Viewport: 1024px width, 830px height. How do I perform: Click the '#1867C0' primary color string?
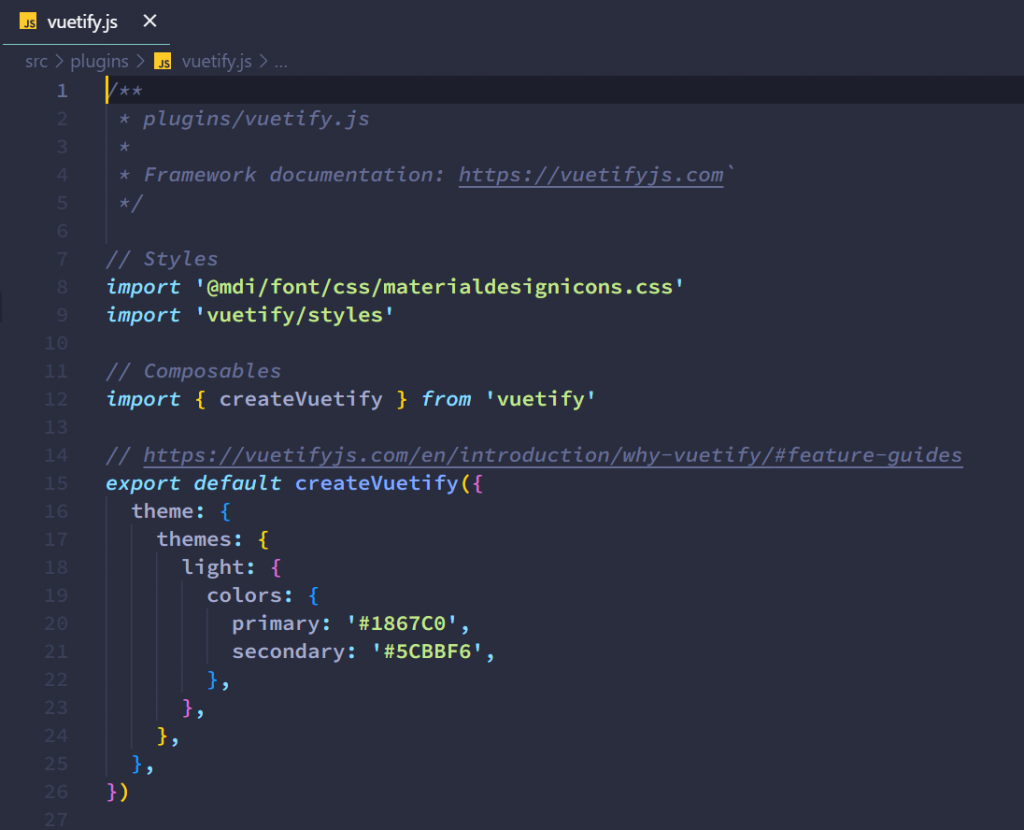[402, 624]
